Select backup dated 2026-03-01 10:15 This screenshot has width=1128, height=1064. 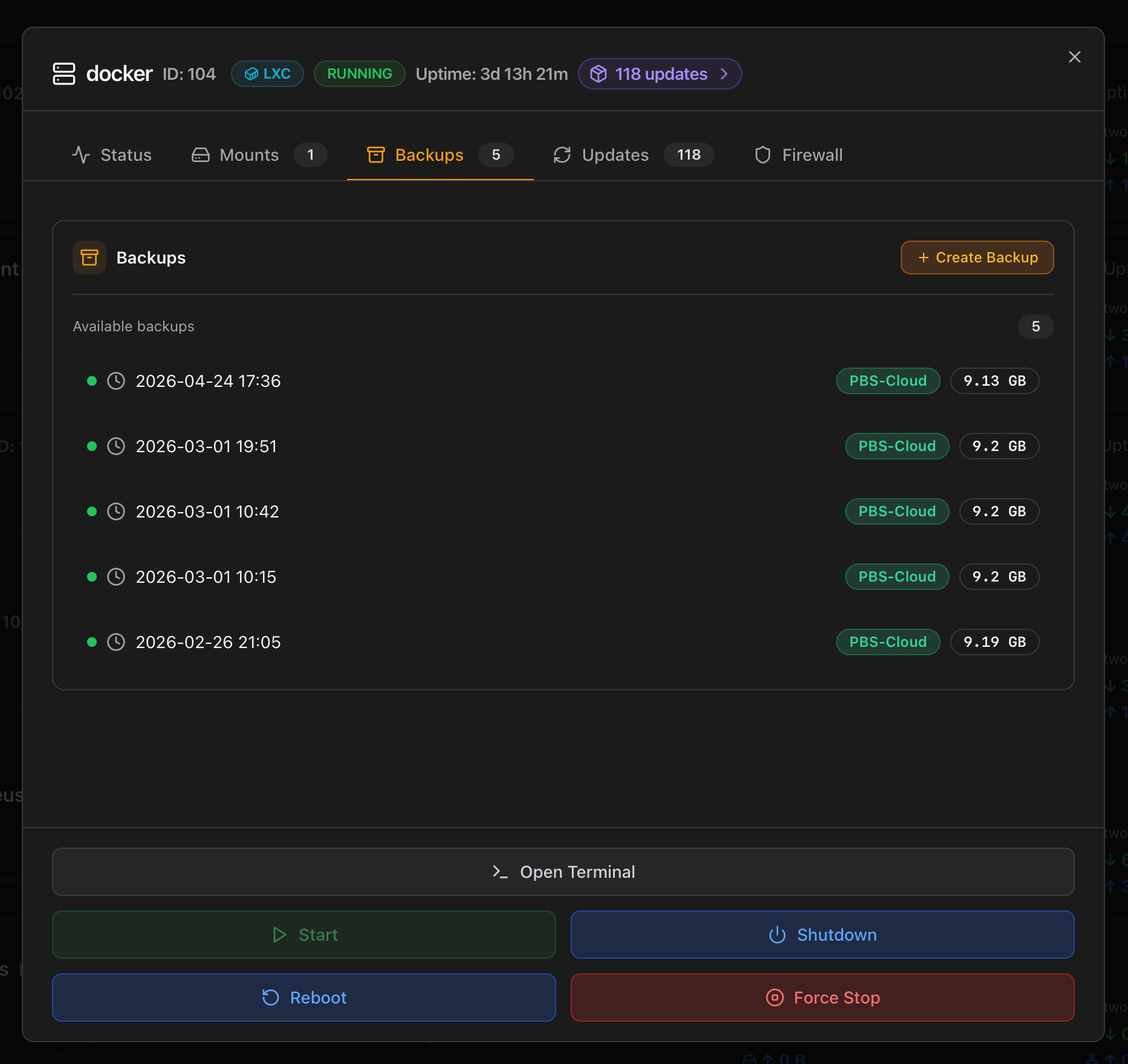[x=563, y=577]
